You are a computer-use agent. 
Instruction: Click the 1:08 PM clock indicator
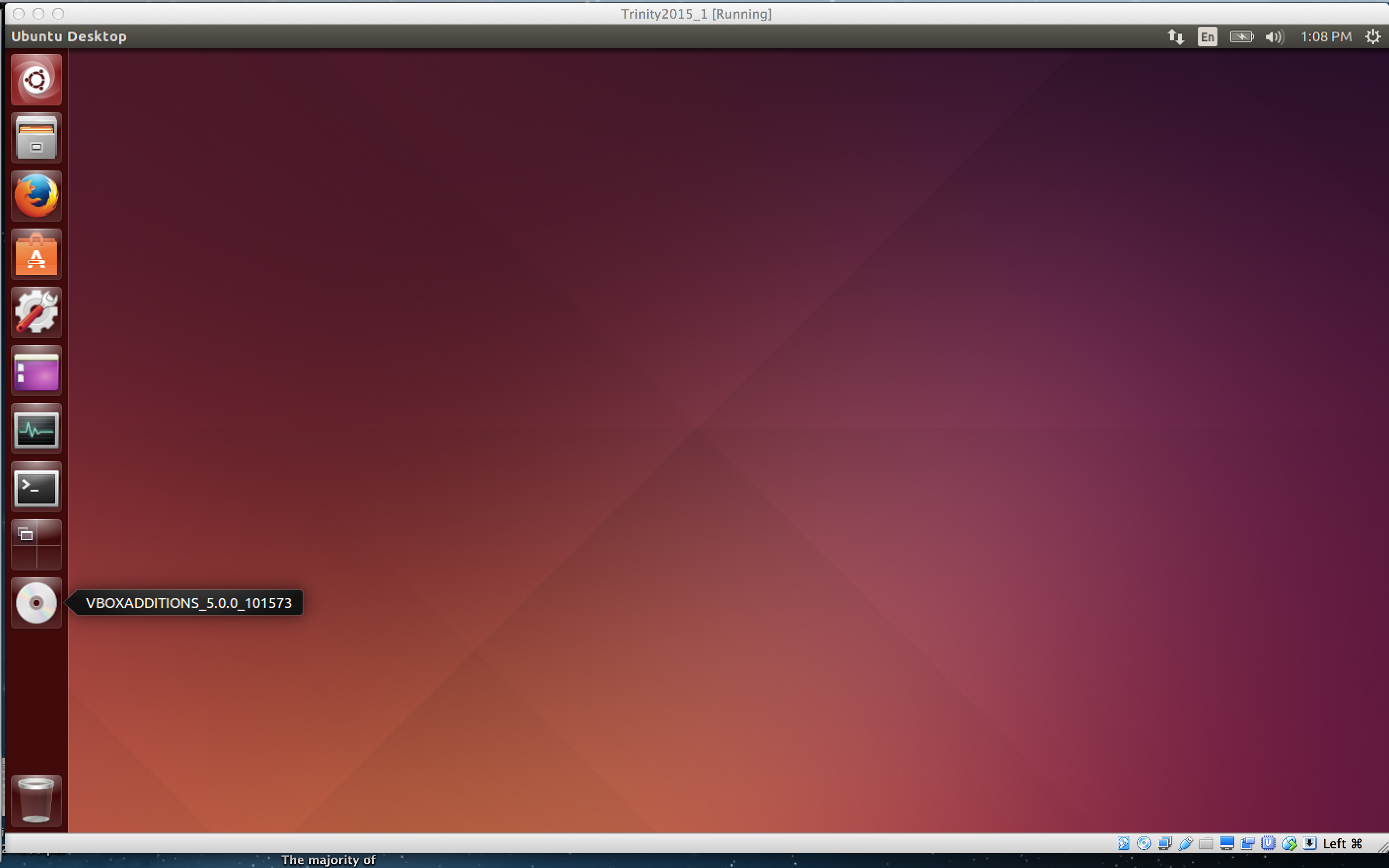coord(1325,37)
